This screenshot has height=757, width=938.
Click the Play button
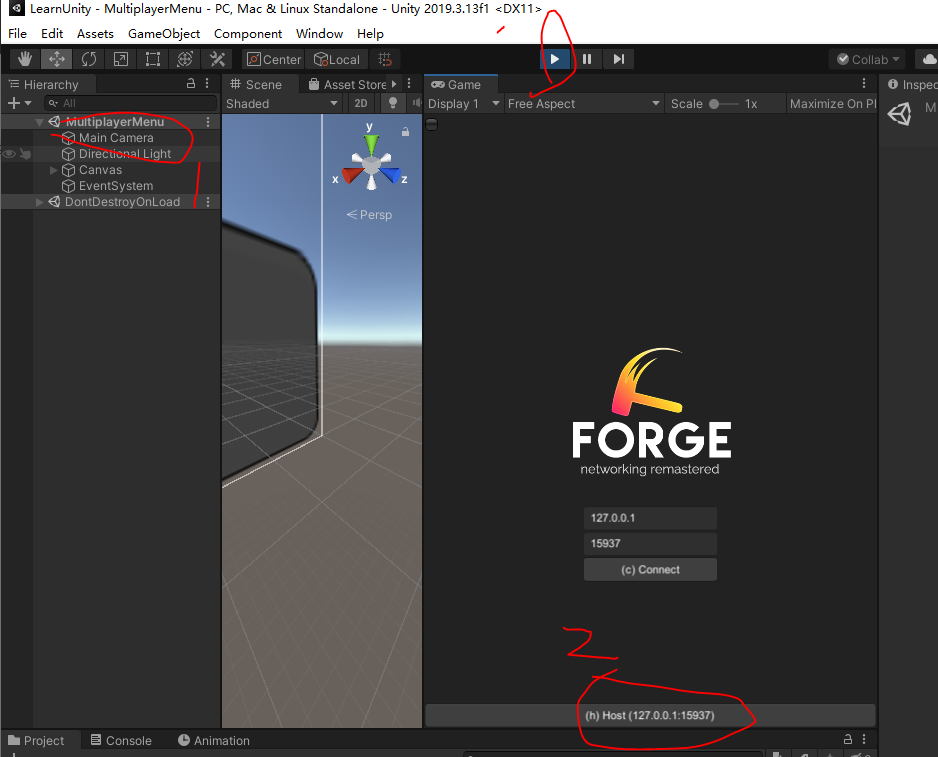point(555,59)
